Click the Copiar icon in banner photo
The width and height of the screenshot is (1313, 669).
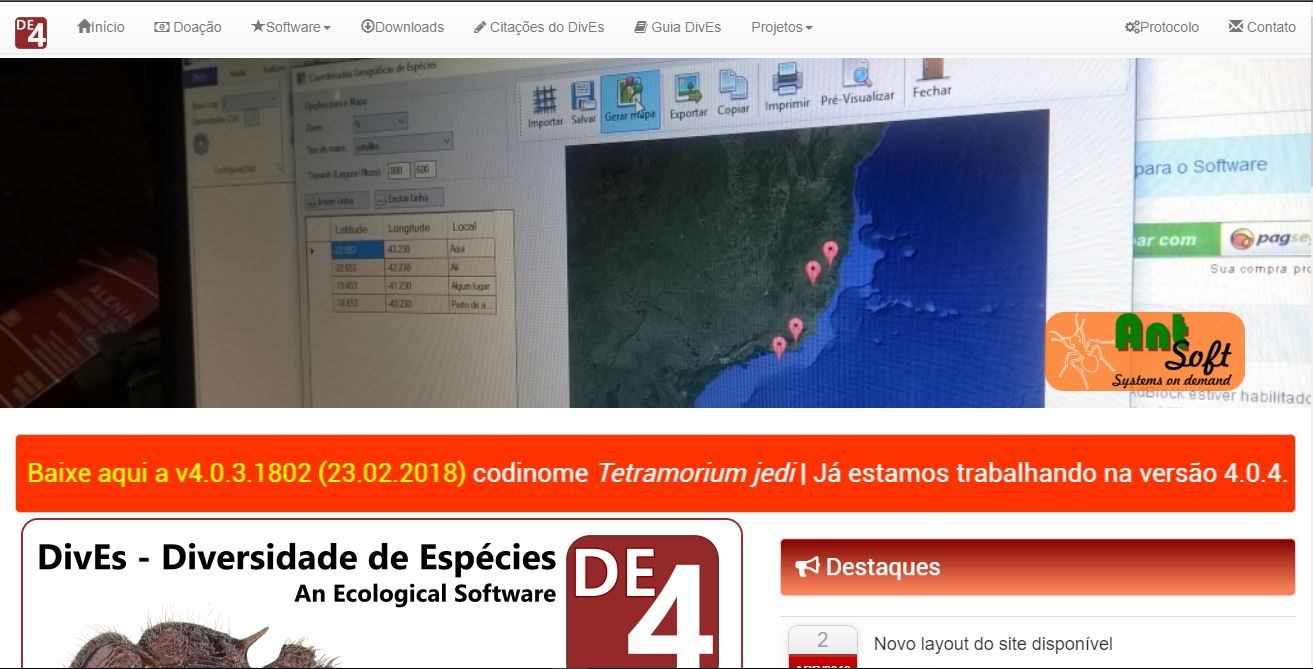click(734, 93)
